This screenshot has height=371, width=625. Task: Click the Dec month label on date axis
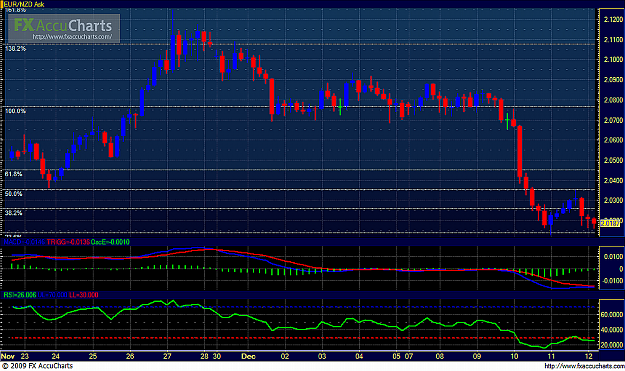(x=248, y=356)
